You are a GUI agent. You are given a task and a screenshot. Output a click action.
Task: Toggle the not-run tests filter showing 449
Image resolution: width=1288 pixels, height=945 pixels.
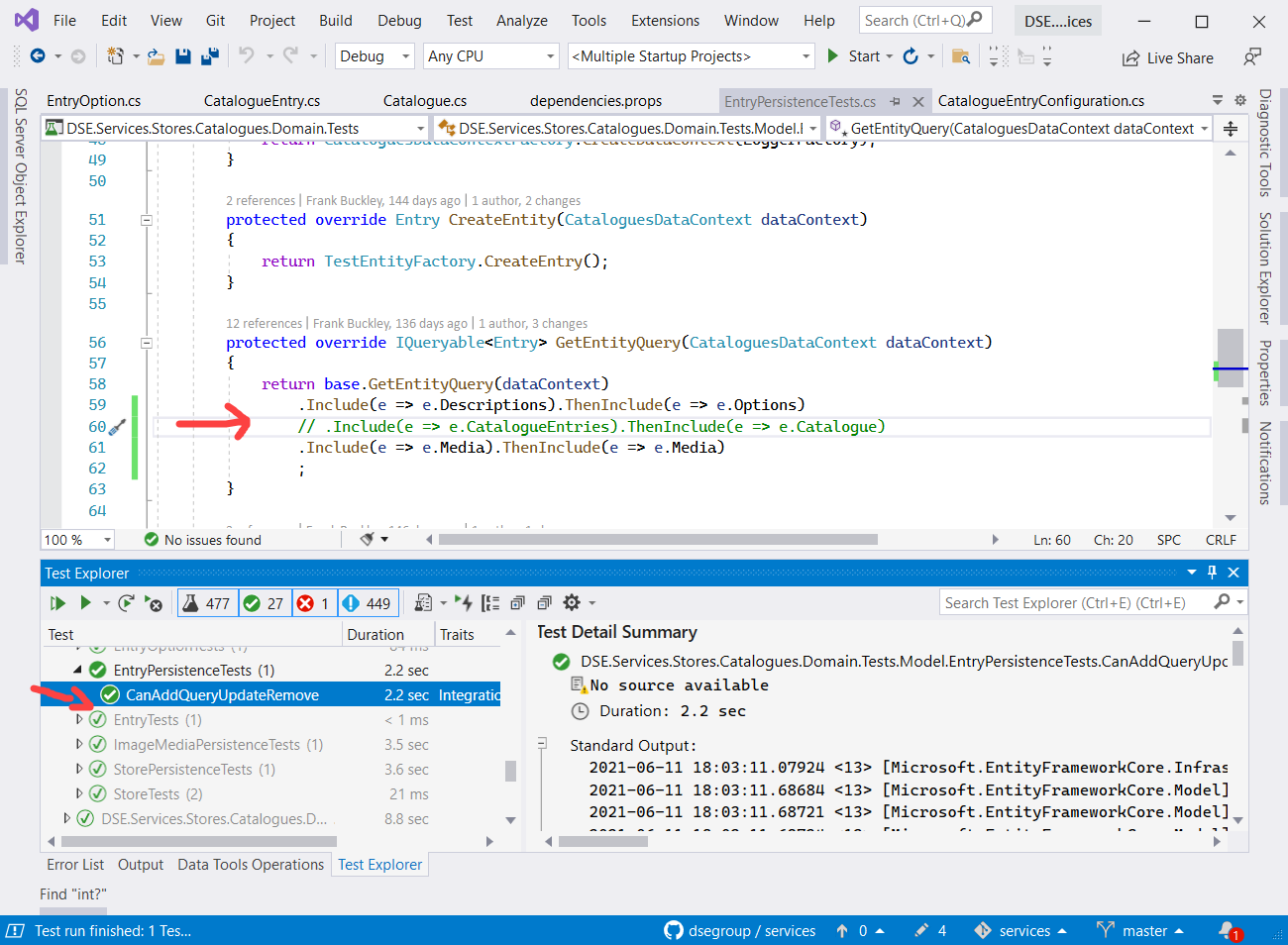tap(368, 602)
